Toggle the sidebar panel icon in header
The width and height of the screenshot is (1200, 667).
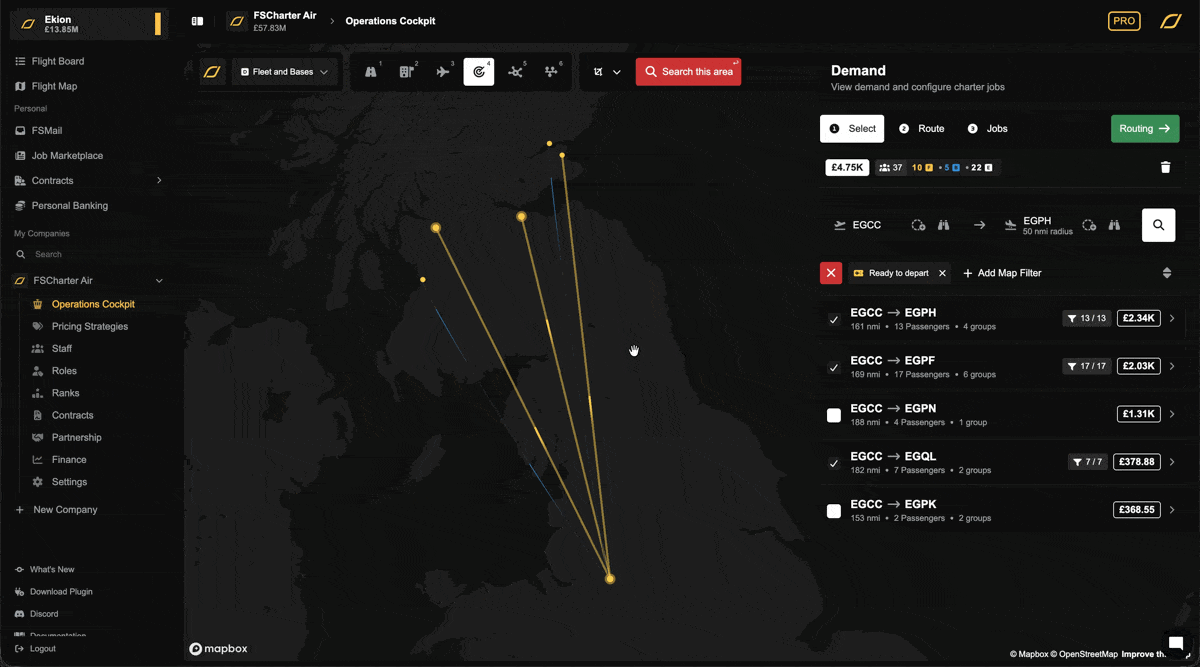tap(197, 21)
